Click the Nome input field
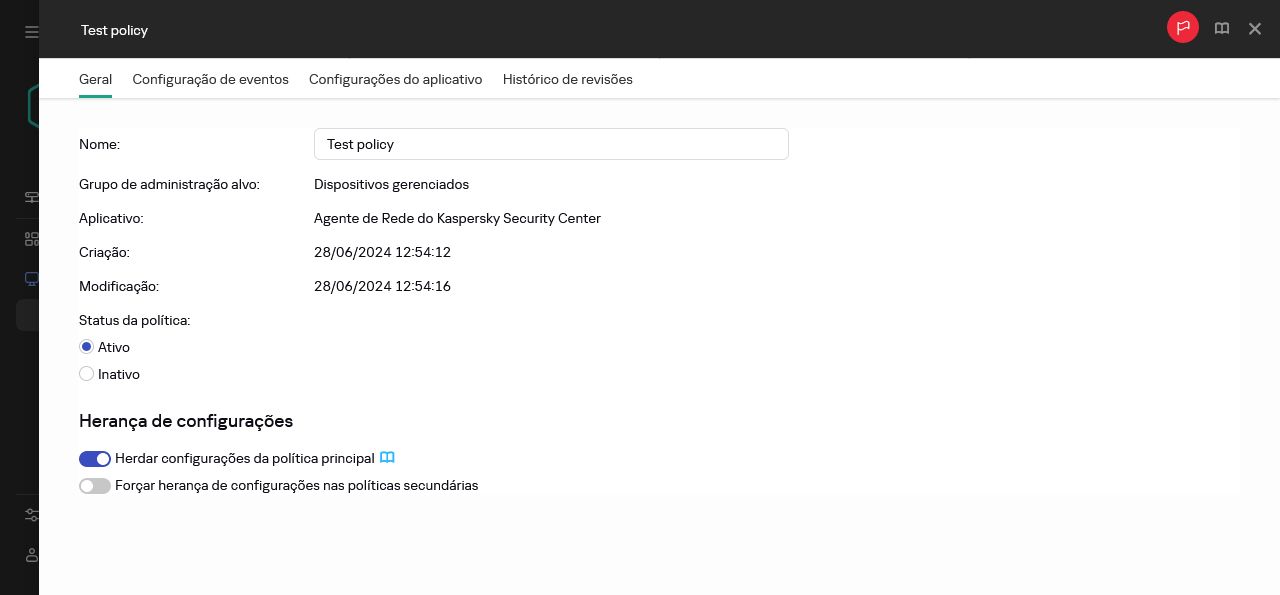1280x595 pixels. (551, 144)
